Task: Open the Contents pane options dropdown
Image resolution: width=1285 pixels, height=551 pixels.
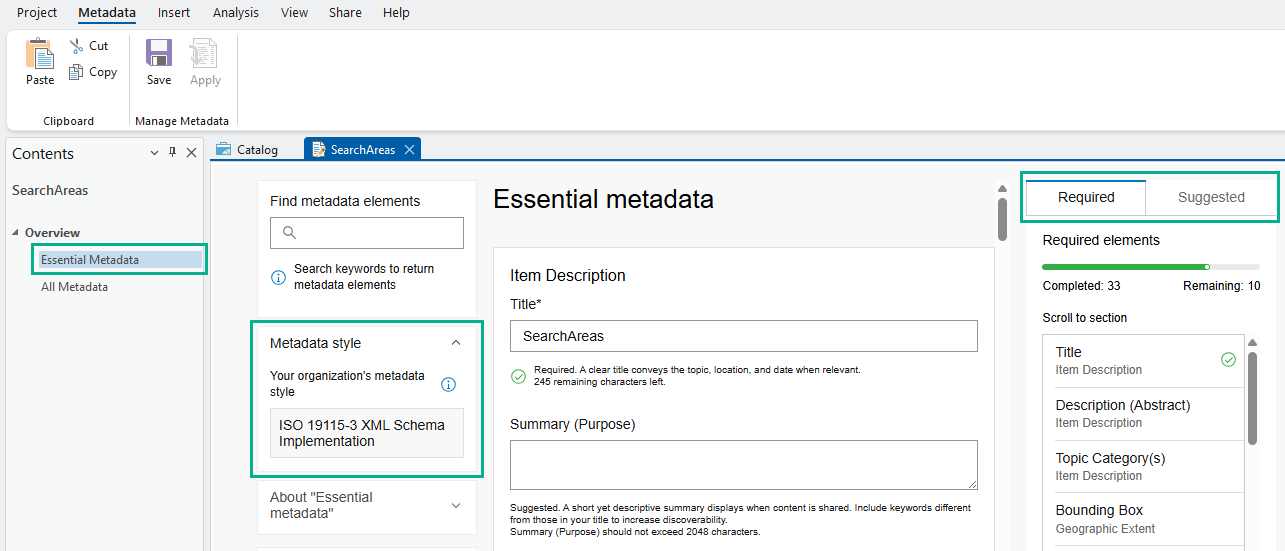Action: click(154, 153)
